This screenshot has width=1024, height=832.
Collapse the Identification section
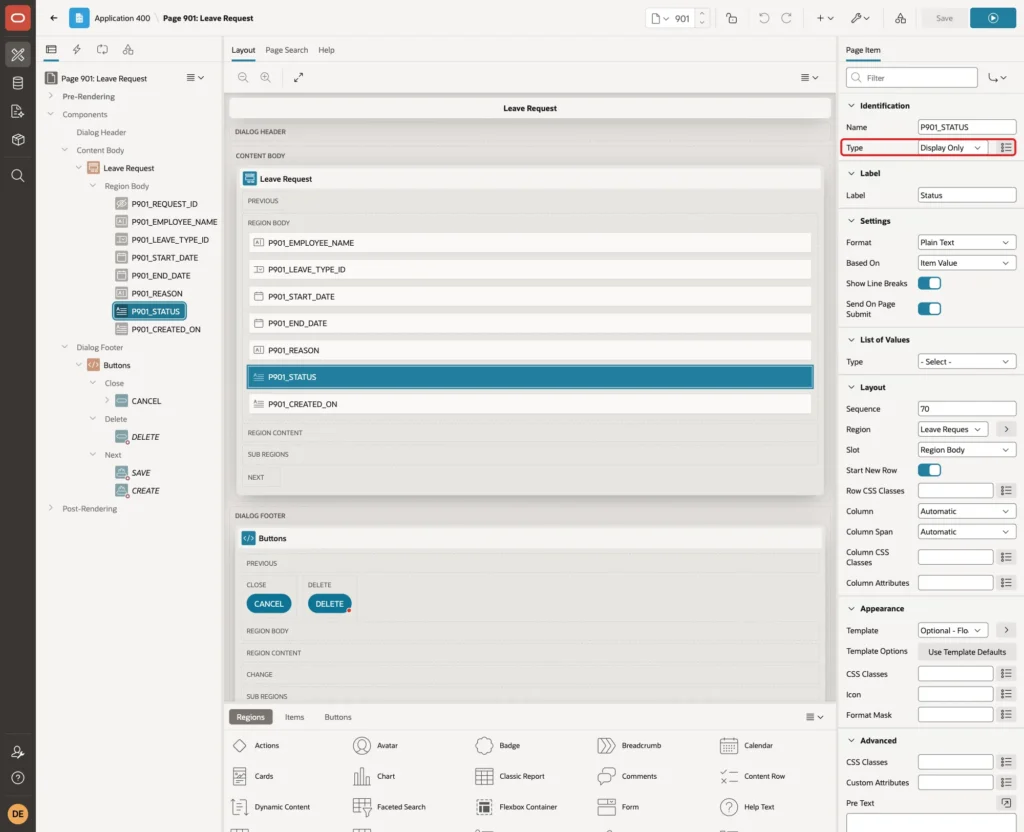[851, 105]
